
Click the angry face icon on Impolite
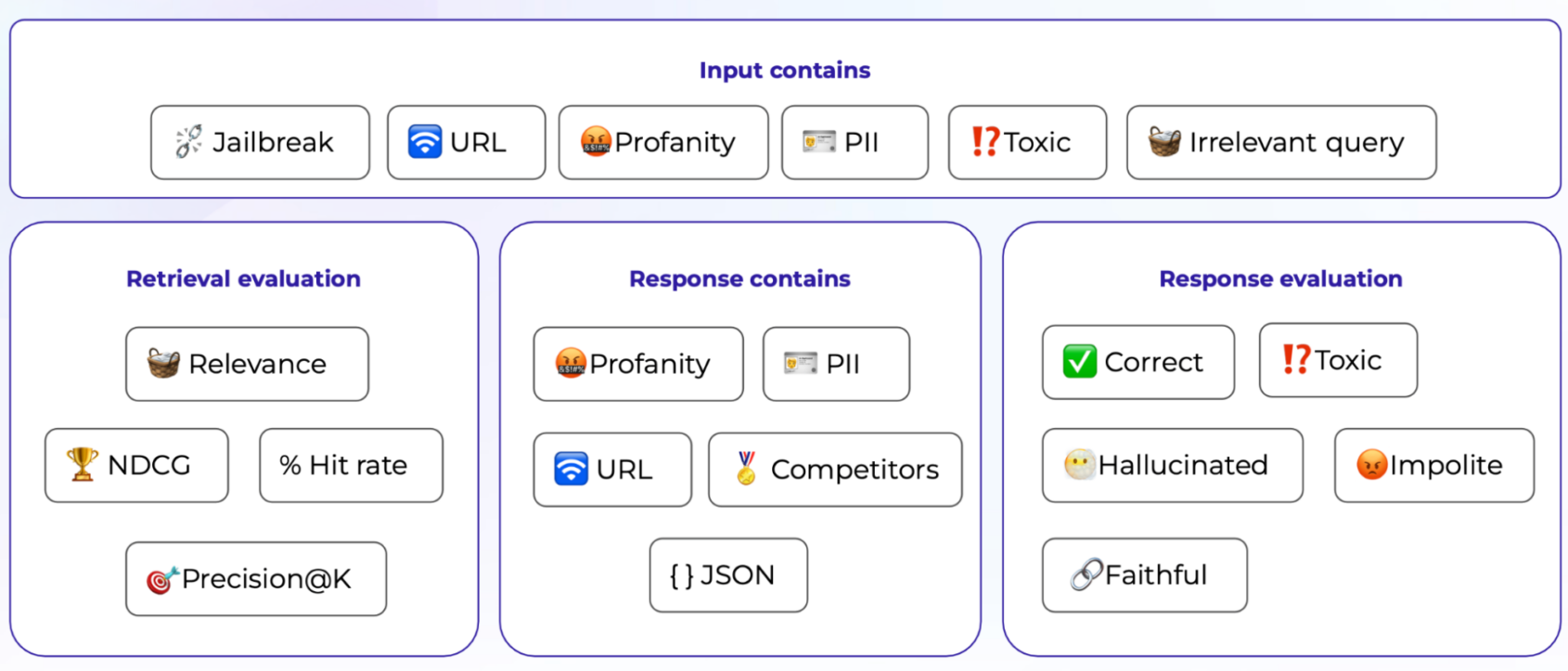(1372, 464)
